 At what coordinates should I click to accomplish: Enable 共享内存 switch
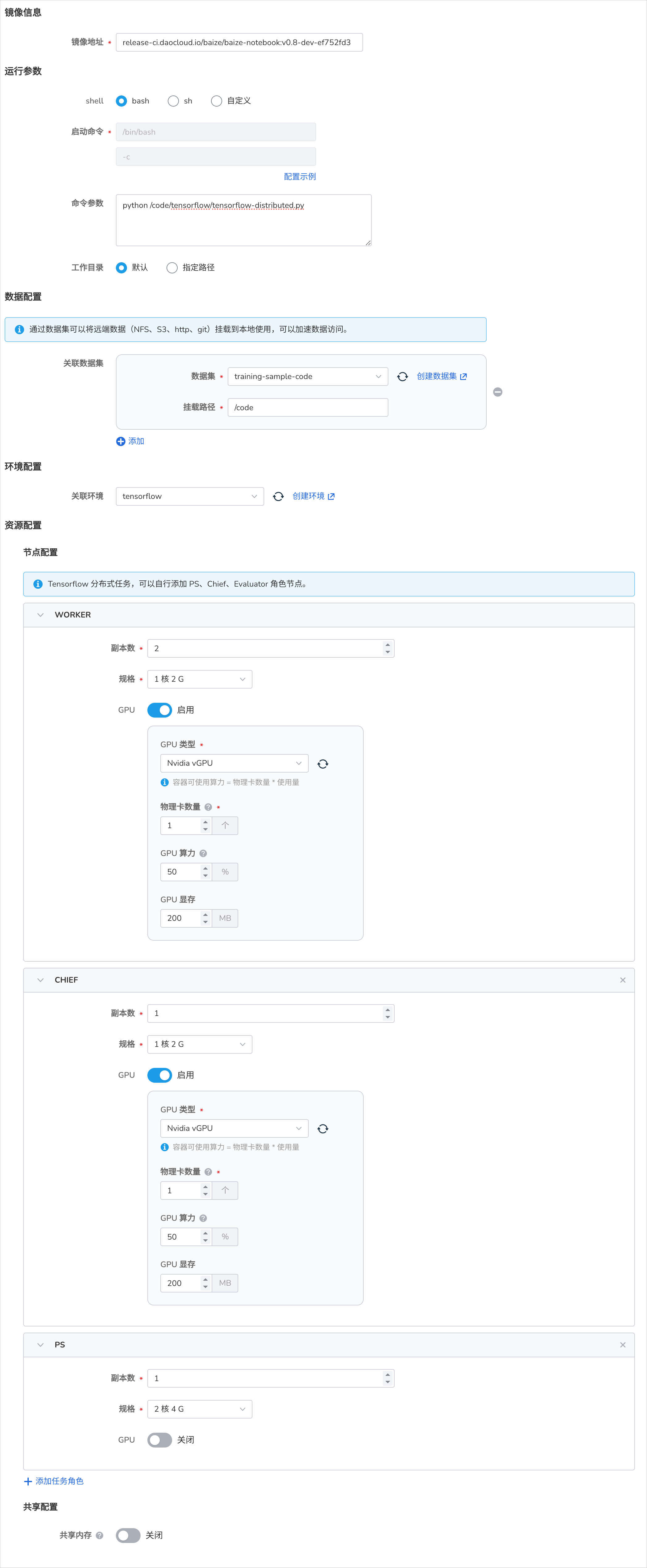click(x=129, y=1536)
